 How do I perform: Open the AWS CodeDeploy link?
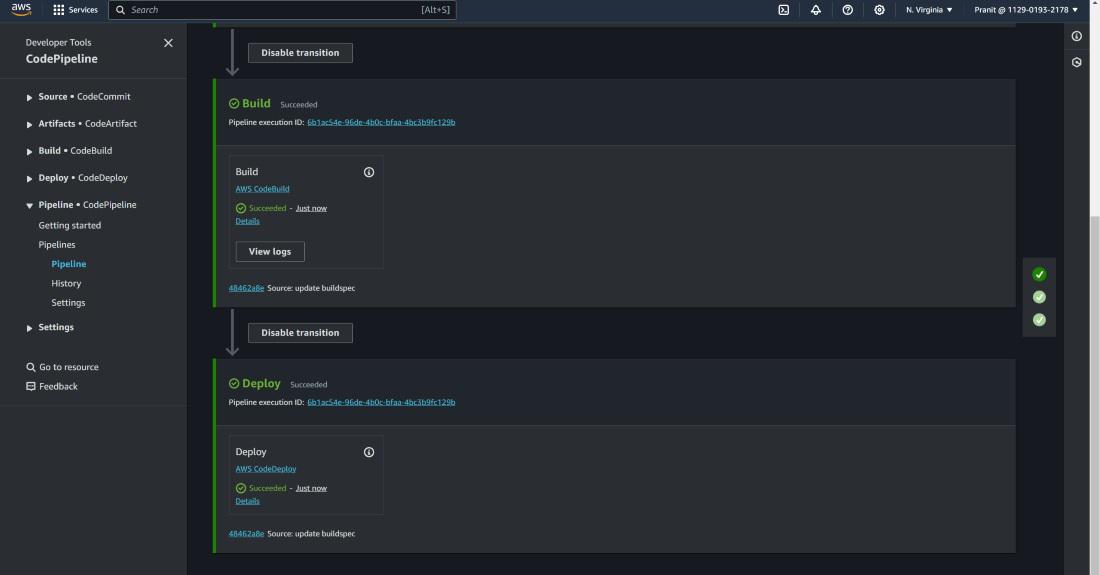[x=266, y=468]
